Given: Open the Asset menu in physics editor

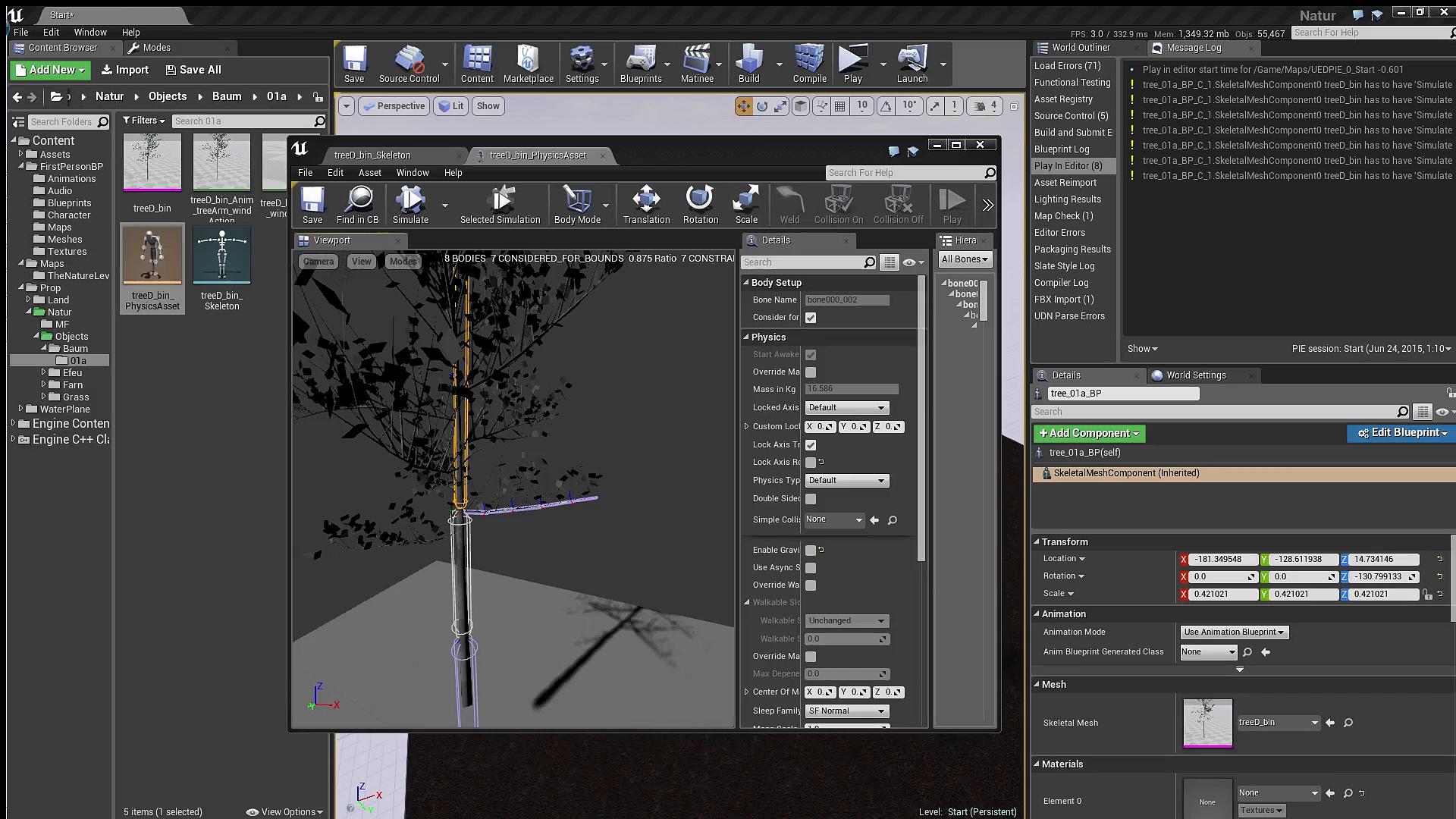Looking at the screenshot, I should click(369, 173).
